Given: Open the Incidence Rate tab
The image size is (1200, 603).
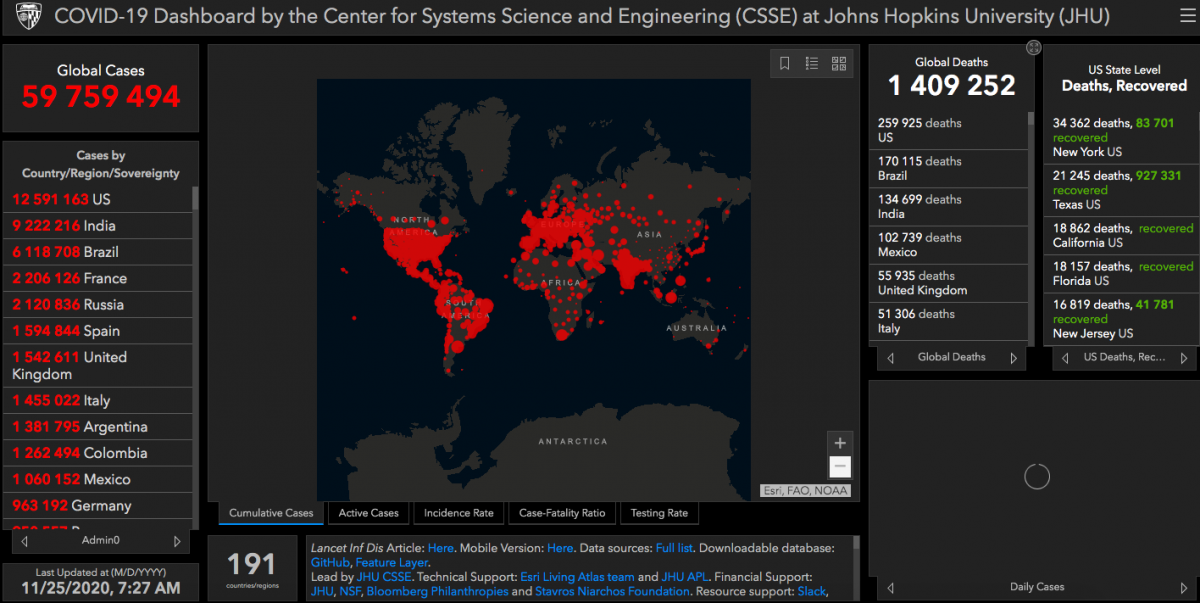Looking at the screenshot, I should coord(459,513).
